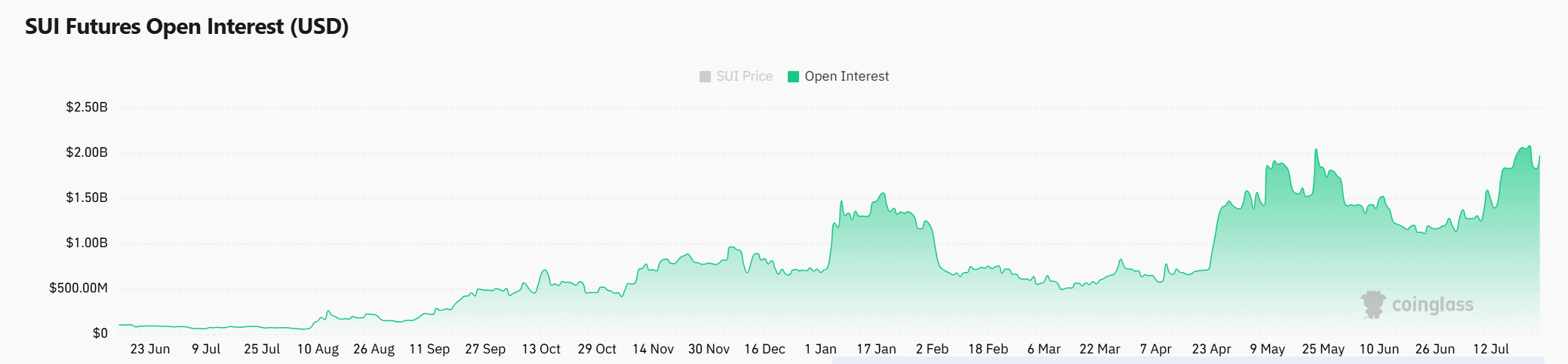
Task: Toggle the SUI Price legend label
Action: tap(744, 76)
